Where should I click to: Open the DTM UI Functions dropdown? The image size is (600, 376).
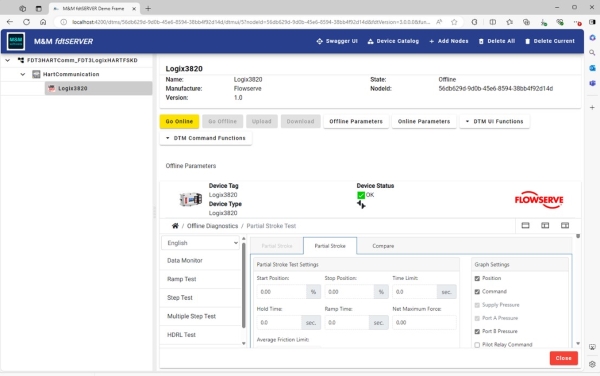click(x=494, y=121)
